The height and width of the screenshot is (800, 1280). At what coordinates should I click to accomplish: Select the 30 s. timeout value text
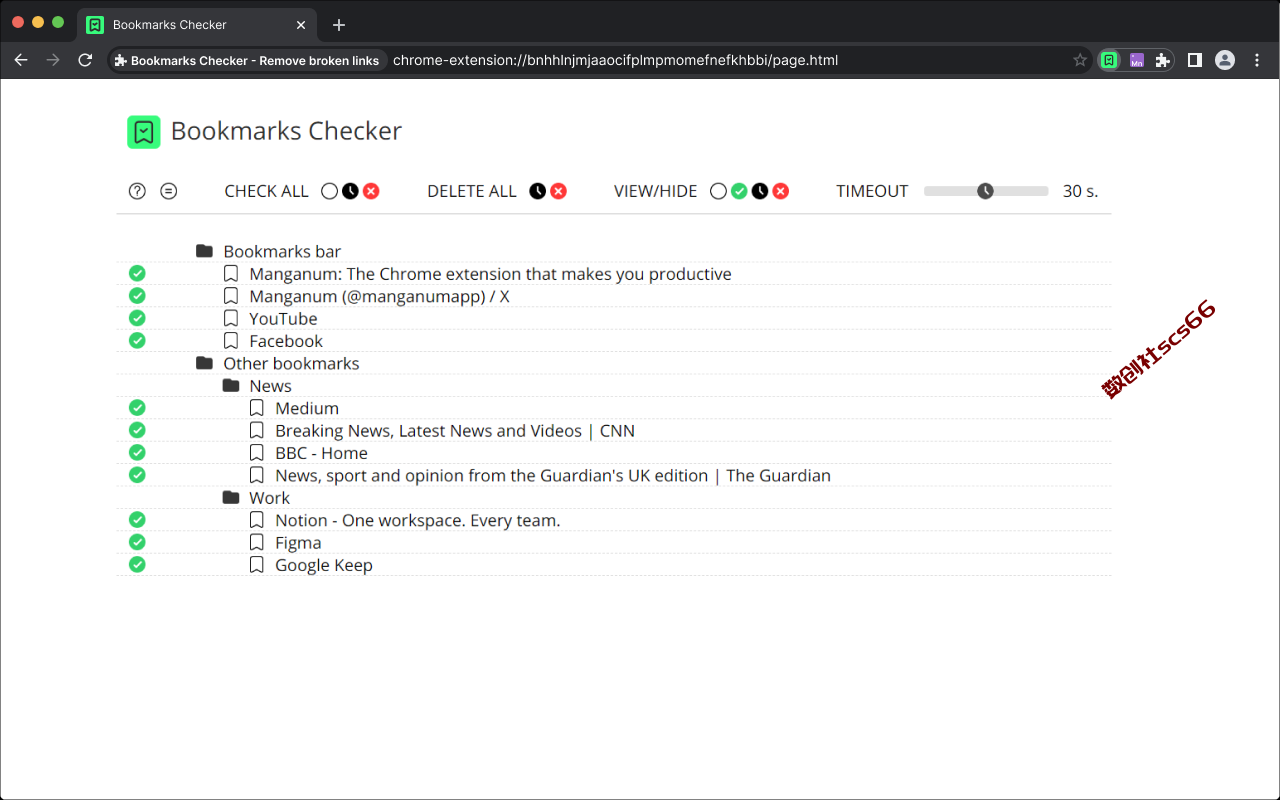coord(1080,191)
